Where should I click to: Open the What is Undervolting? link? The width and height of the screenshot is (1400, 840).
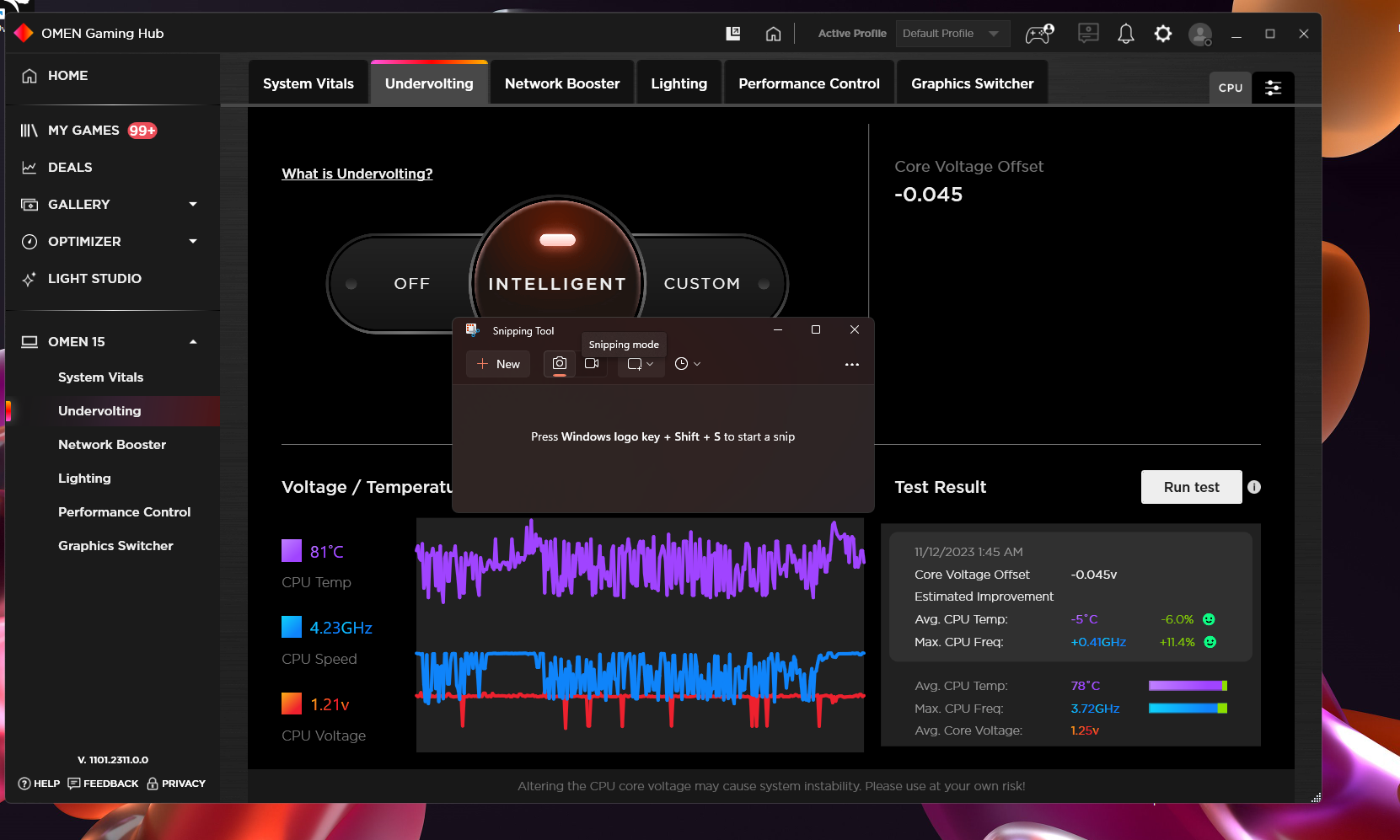pos(357,174)
